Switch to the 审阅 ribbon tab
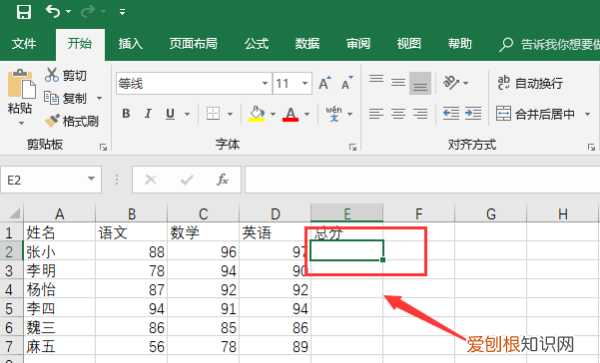 click(x=358, y=44)
